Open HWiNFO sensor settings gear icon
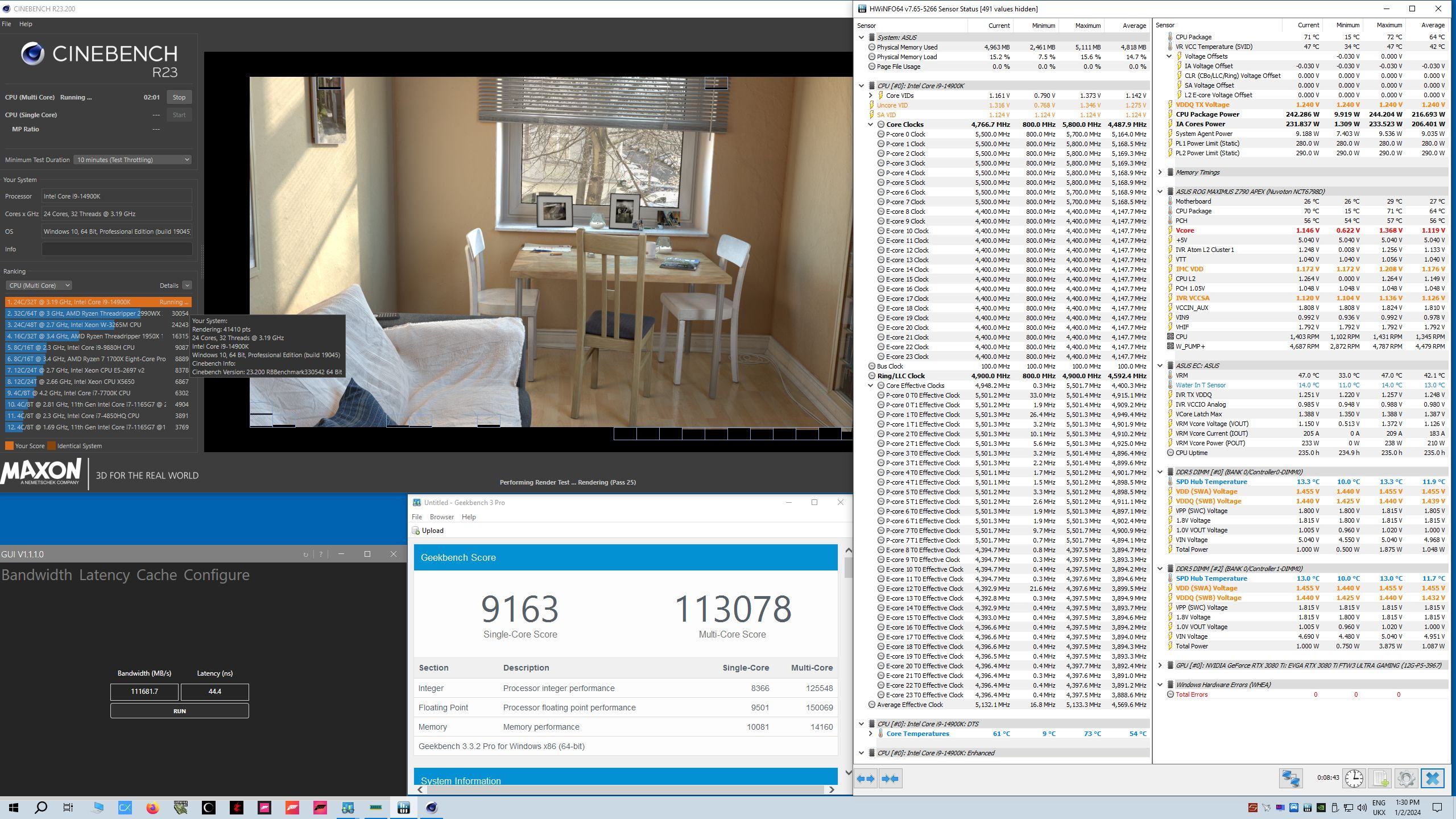 click(1406, 778)
